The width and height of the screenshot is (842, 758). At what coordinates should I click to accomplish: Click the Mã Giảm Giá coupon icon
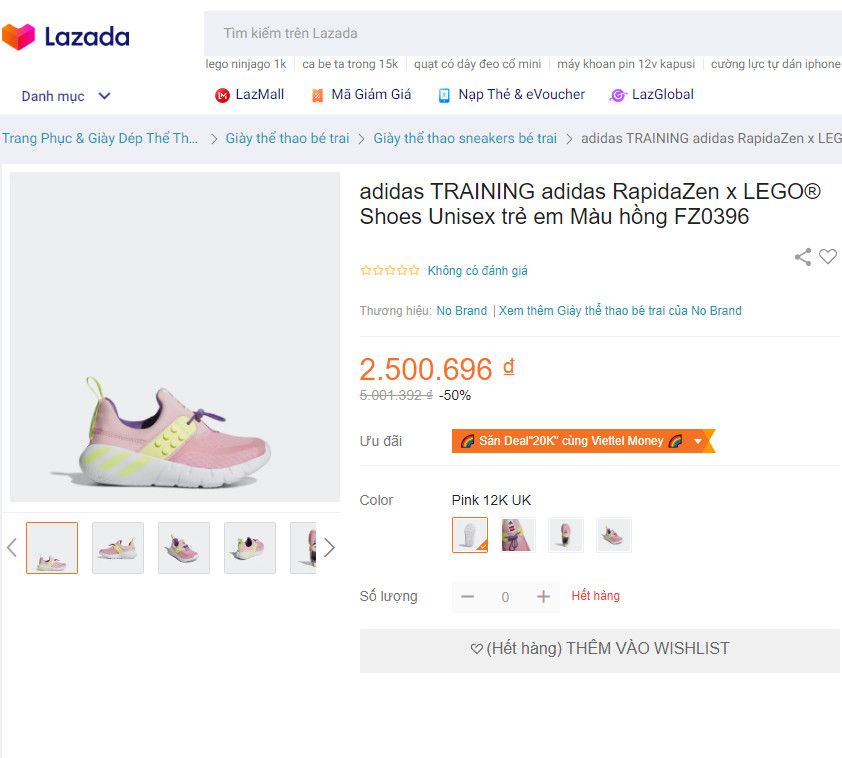coord(317,95)
